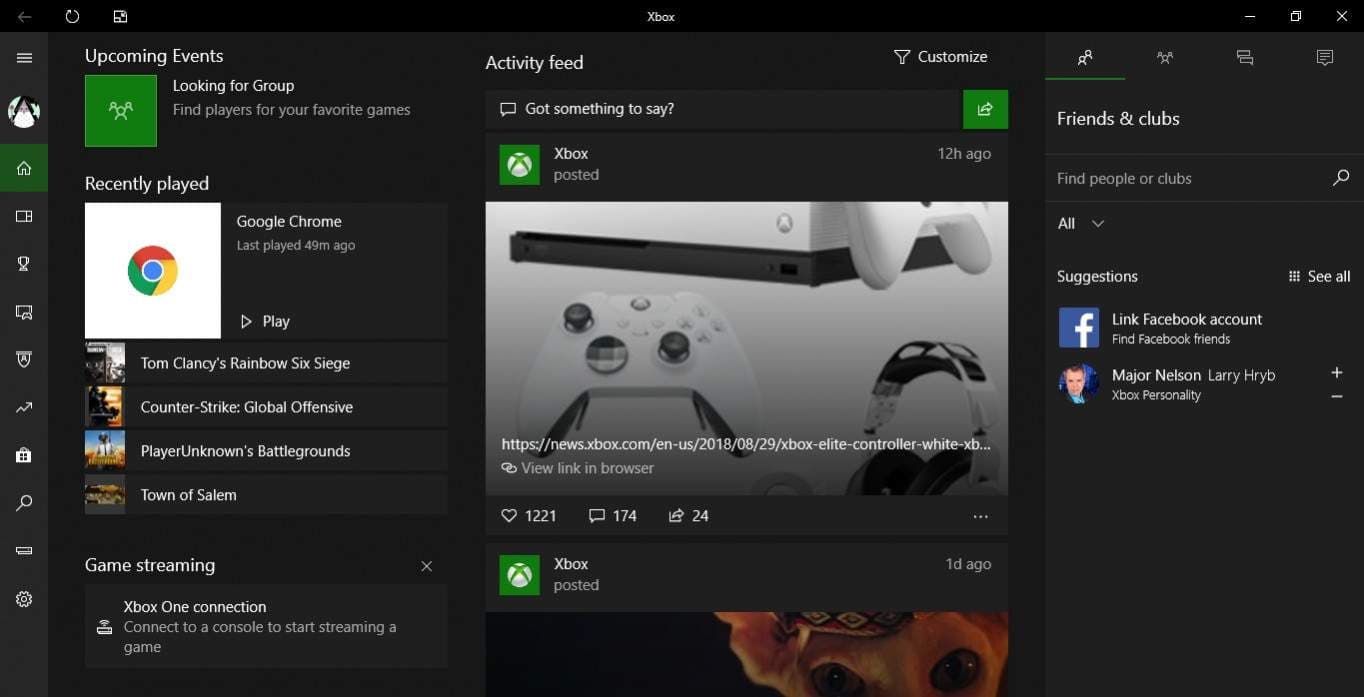Open the hamburger menu in the sidebar
This screenshot has height=697, width=1364.
(x=24, y=58)
